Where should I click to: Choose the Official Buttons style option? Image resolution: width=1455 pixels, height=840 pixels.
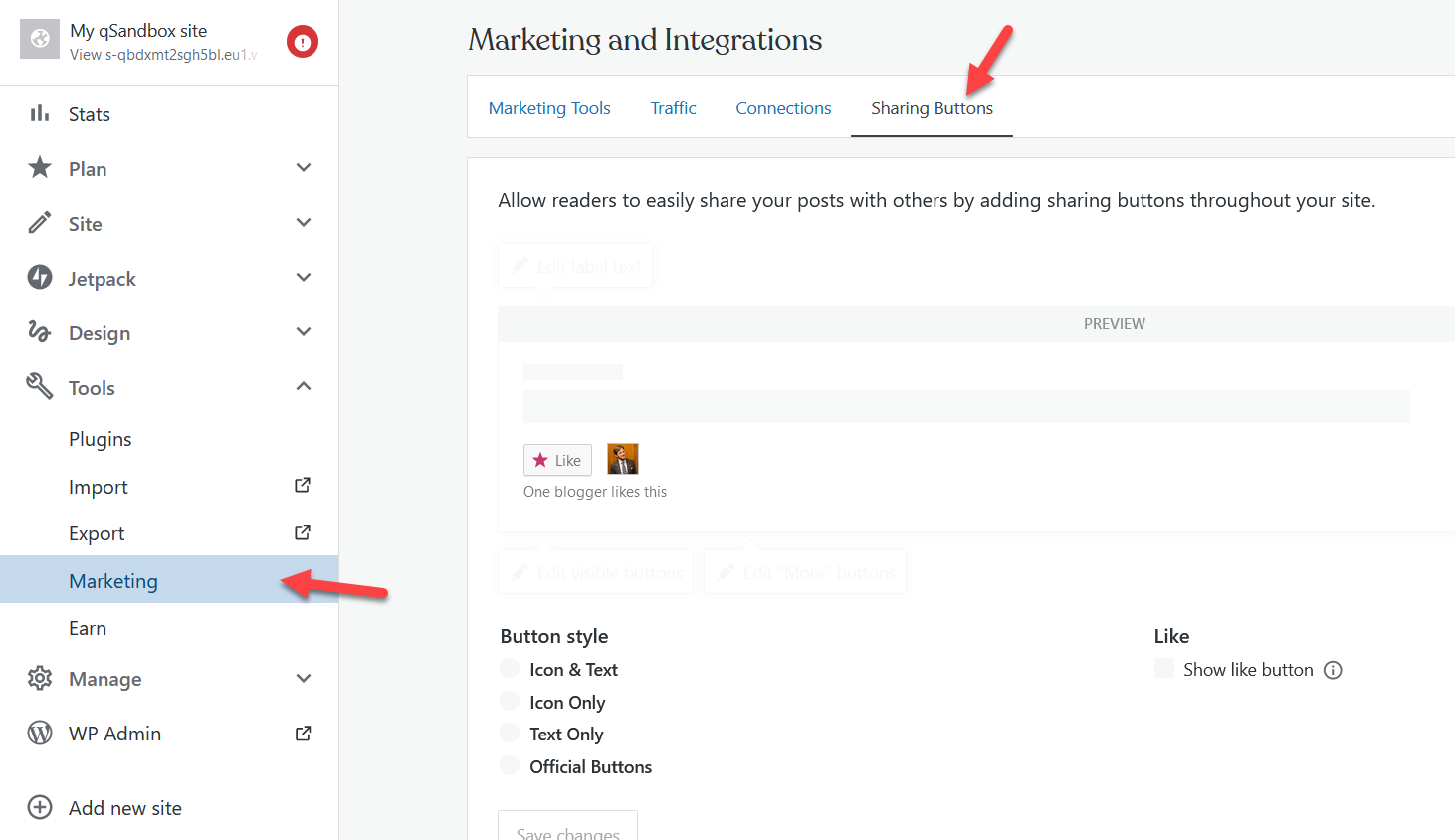tap(509, 765)
